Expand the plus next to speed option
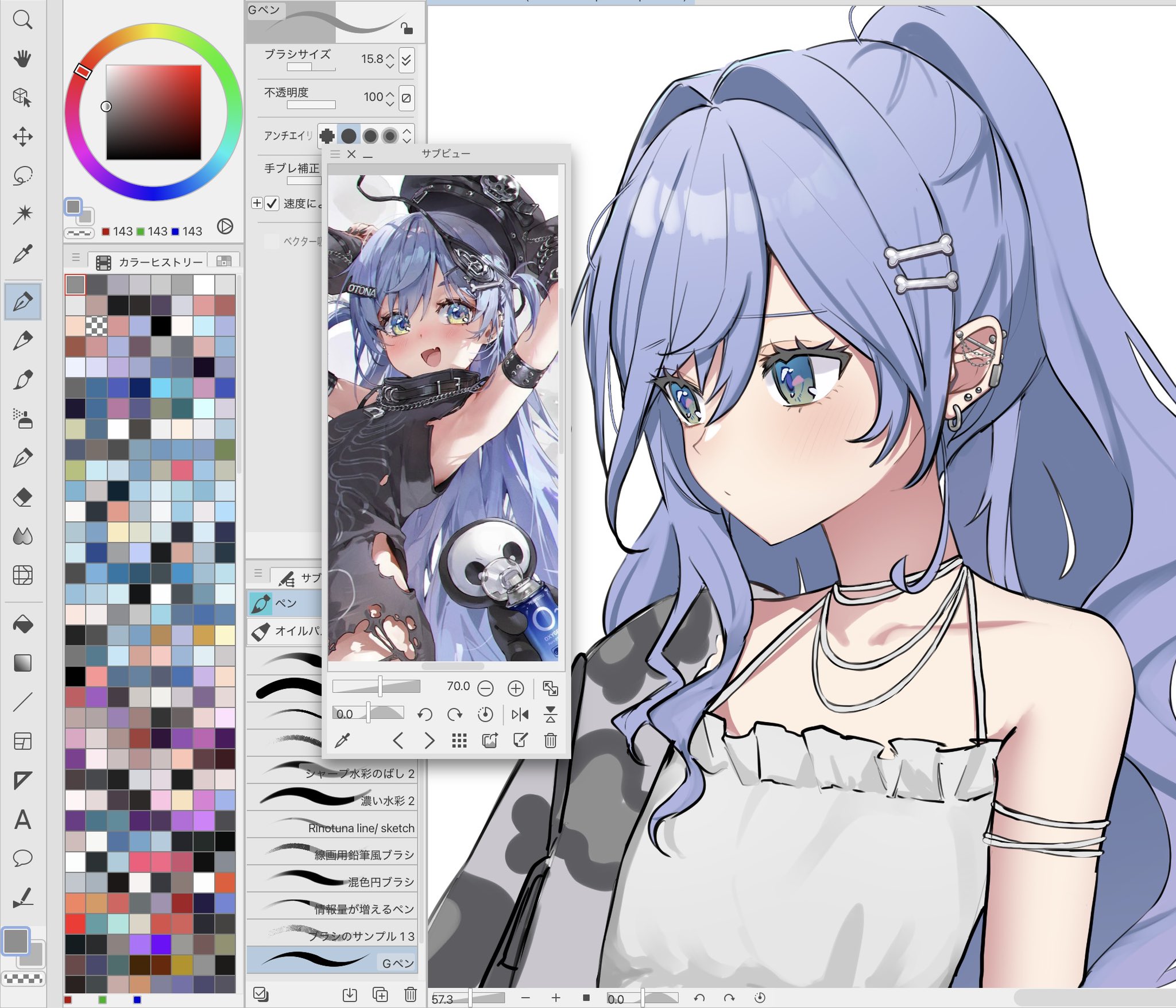 coord(257,203)
